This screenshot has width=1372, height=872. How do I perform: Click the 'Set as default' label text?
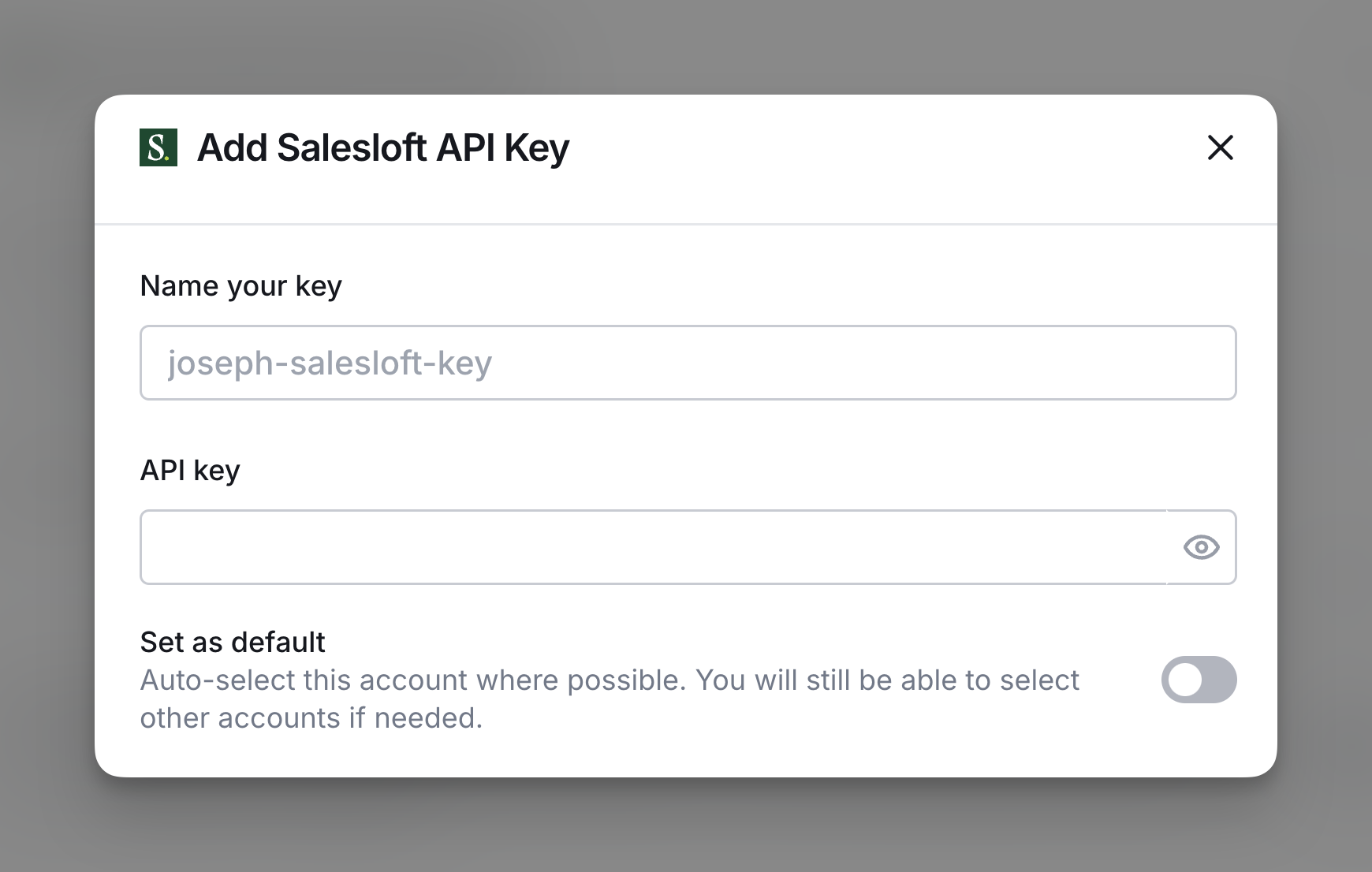[x=233, y=643]
